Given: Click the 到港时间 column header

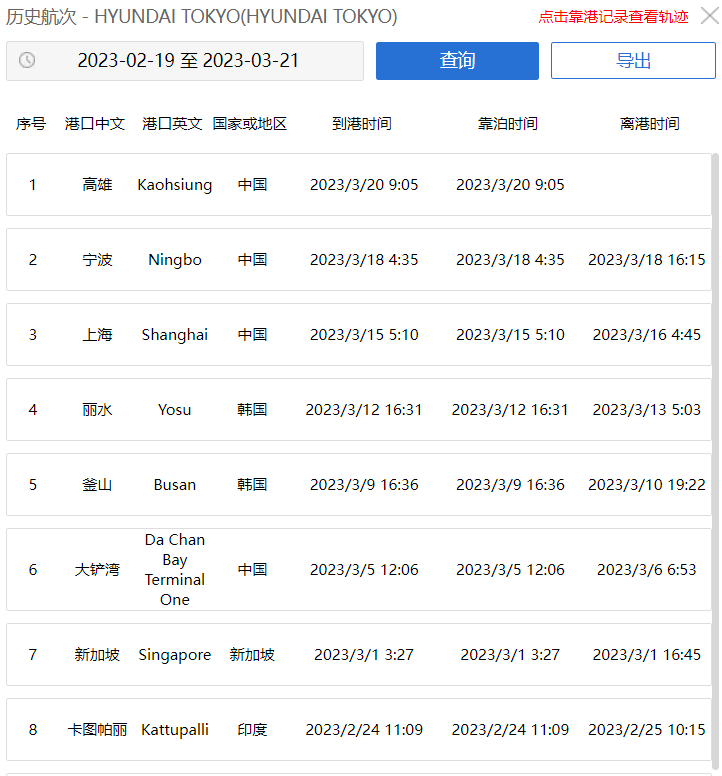Looking at the screenshot, I should tap(362, 124).
